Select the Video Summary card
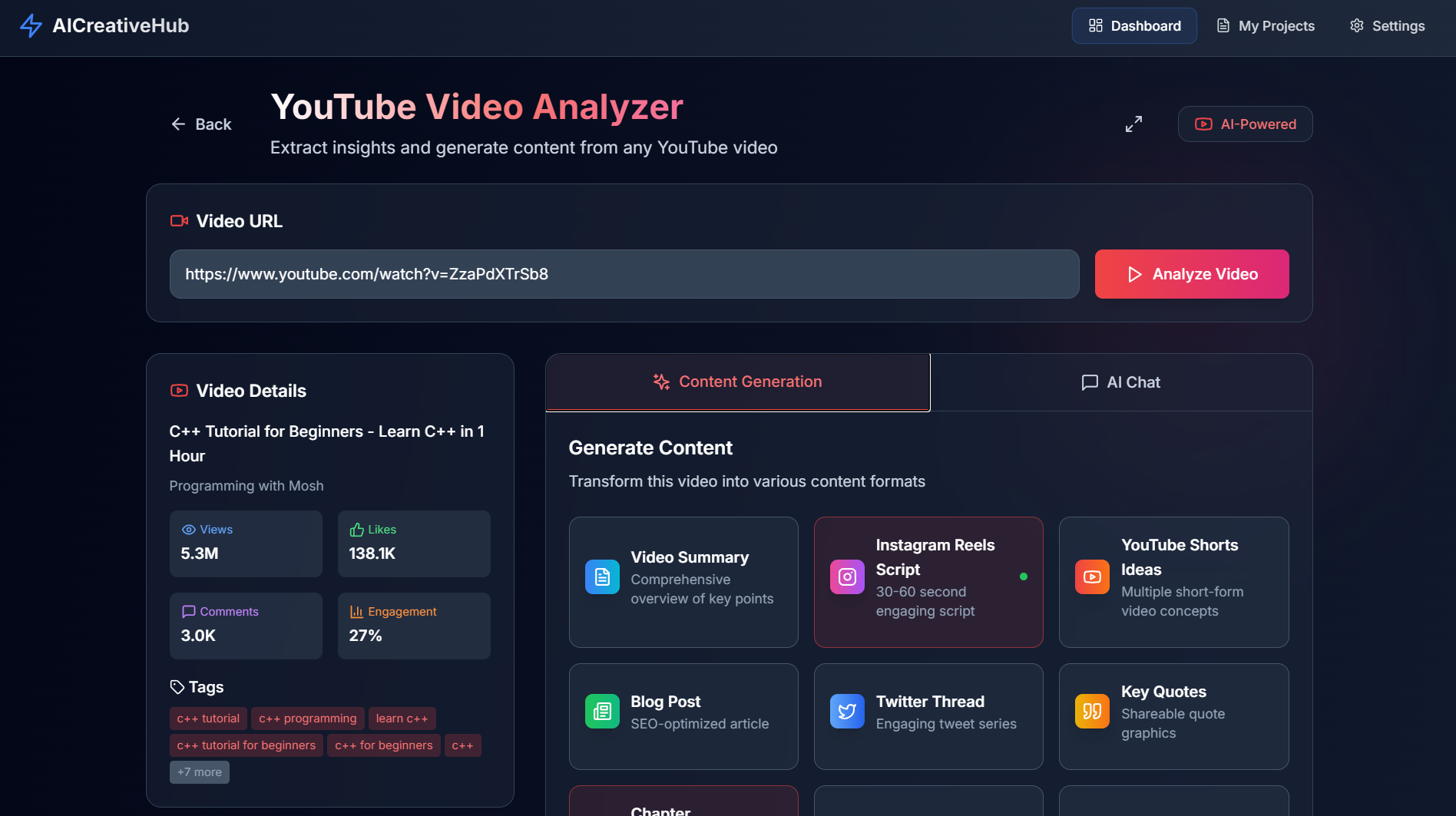 (x=683, y=582)
